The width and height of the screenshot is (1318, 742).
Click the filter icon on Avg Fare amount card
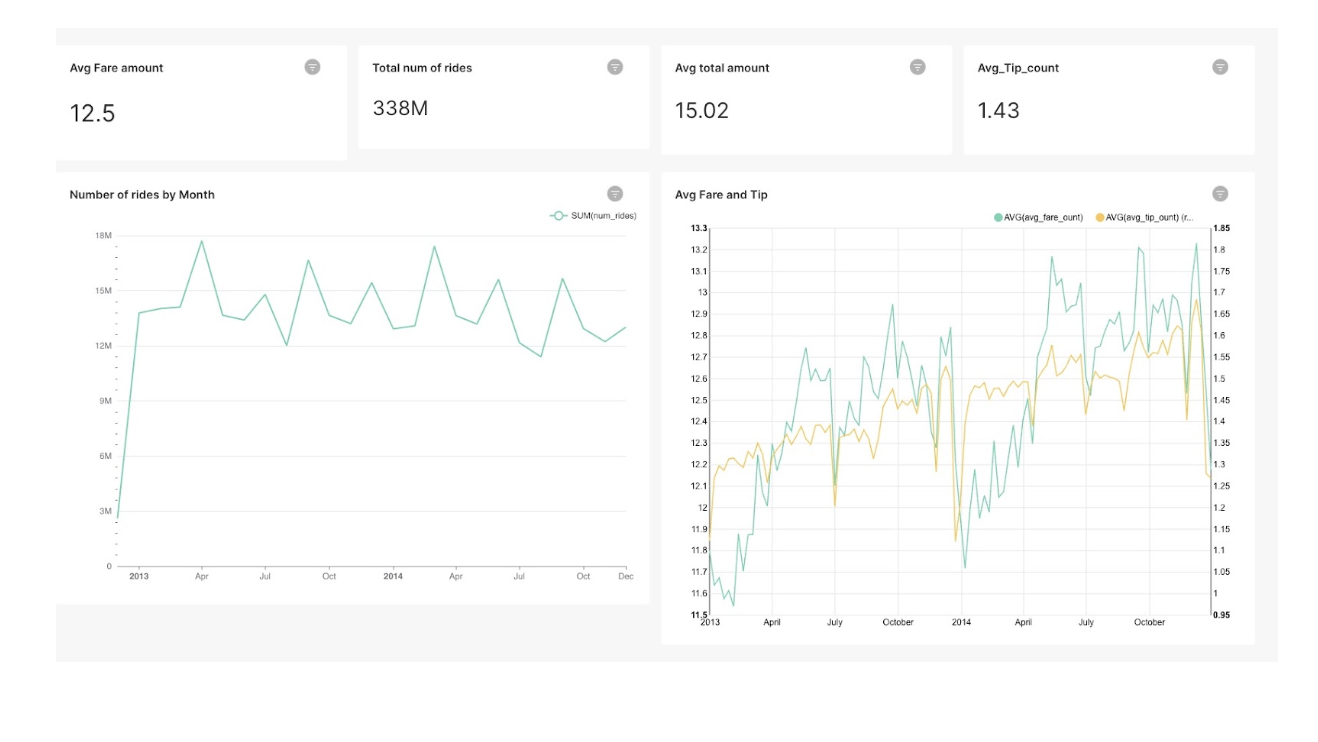point(313,68)
